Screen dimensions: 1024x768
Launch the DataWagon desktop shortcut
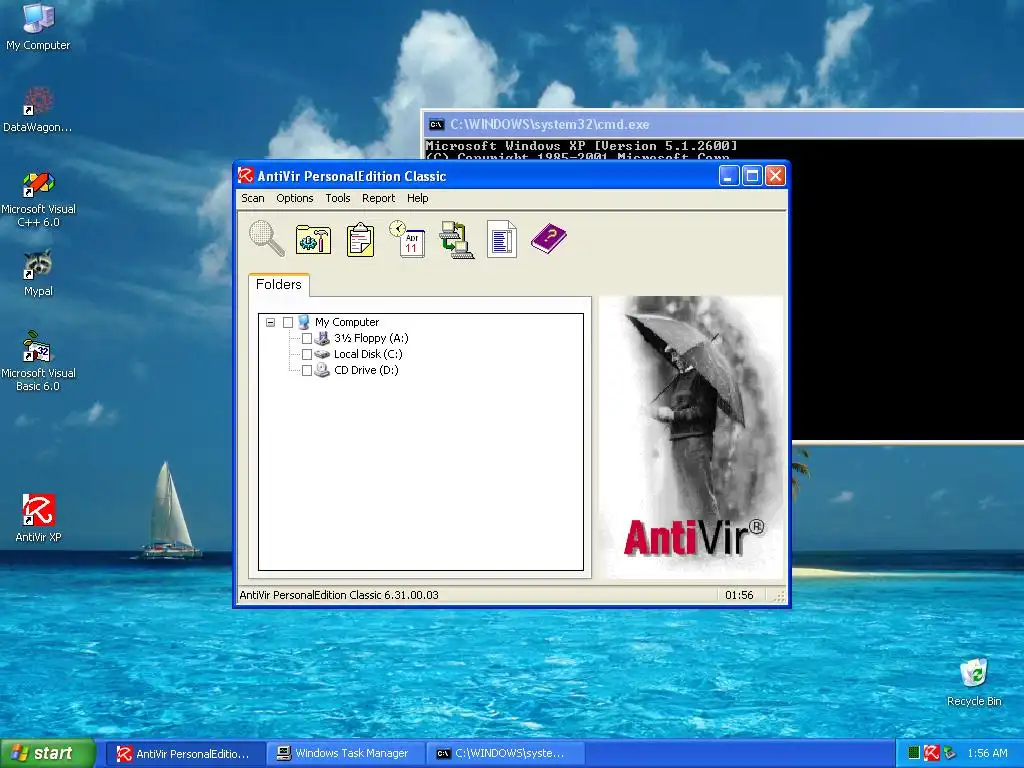coord(38,109)
